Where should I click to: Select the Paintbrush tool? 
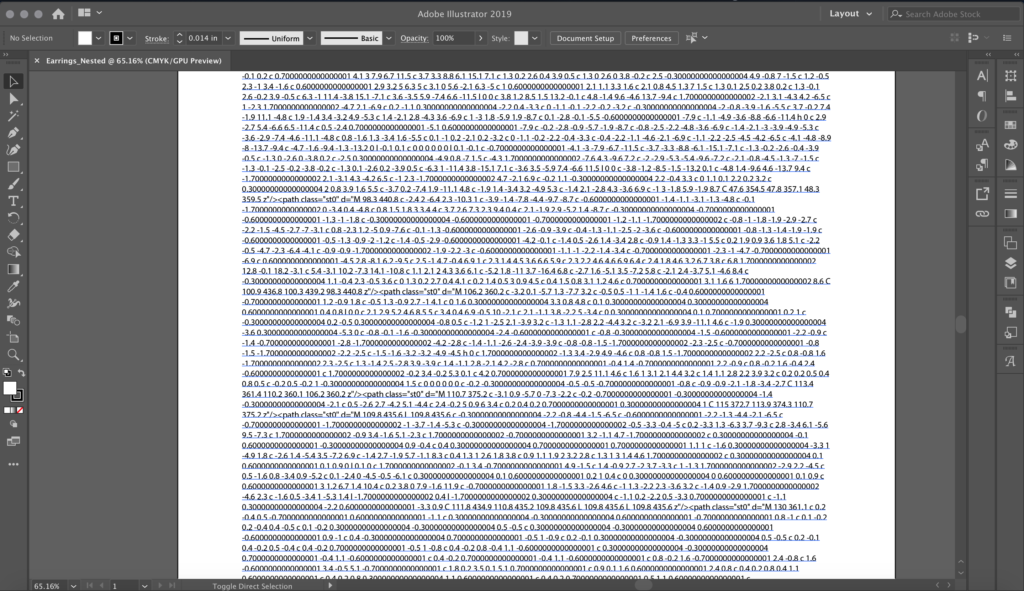[13, 184]
